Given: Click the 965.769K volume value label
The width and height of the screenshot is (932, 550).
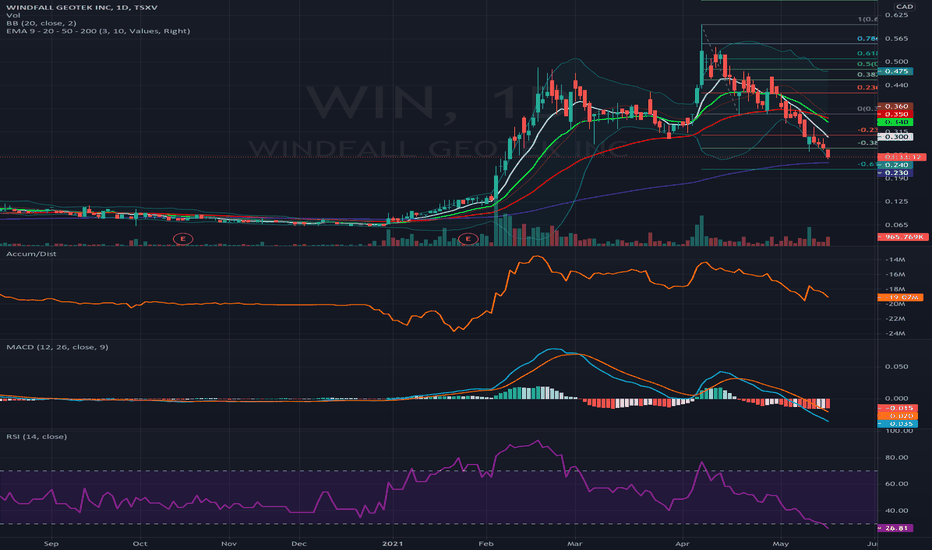Looking at the screenshot, I should point(902,237).
